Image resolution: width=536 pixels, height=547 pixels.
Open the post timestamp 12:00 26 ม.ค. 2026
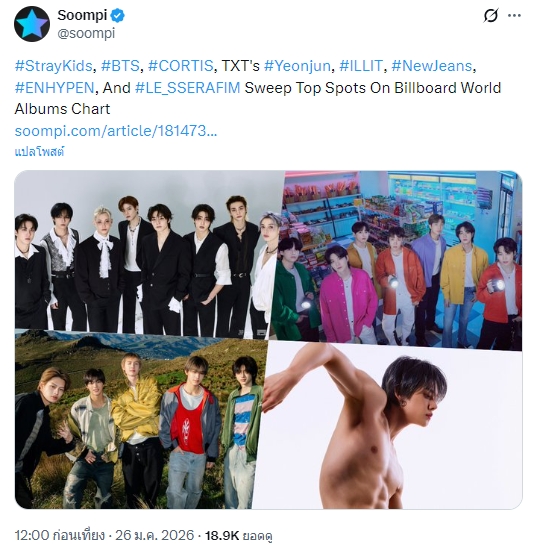104,535
